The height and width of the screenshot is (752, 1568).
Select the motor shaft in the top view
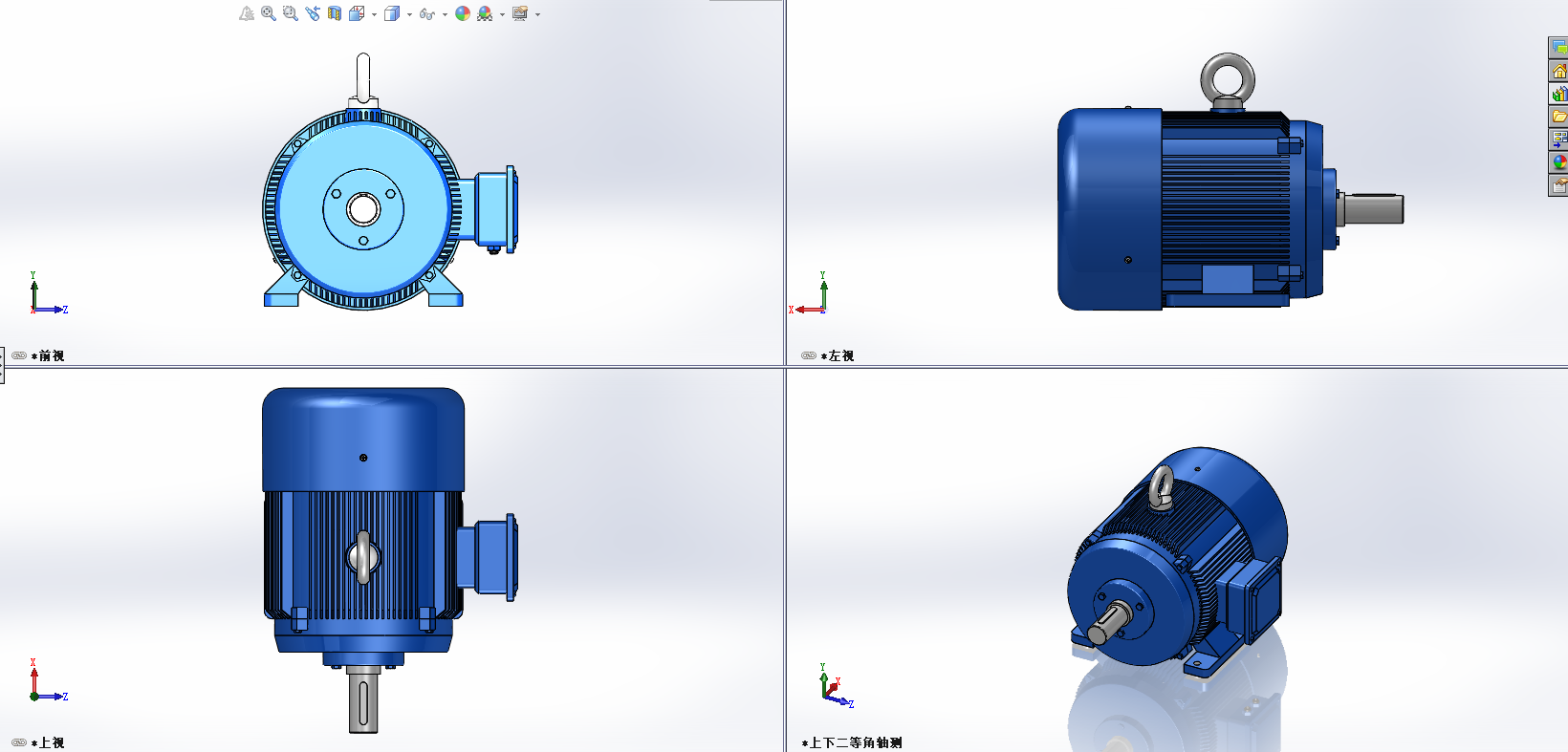(x=363, y=701)
